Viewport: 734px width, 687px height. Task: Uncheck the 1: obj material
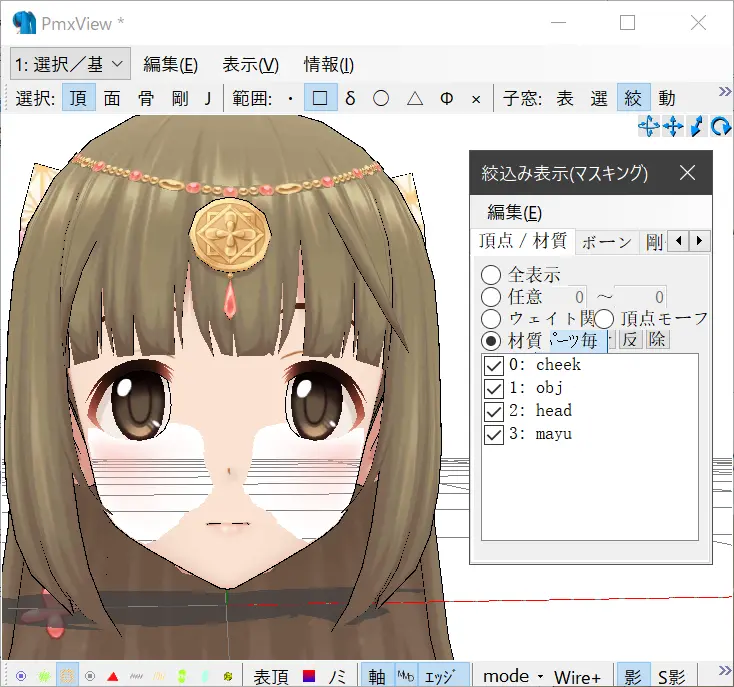point(494,388)
